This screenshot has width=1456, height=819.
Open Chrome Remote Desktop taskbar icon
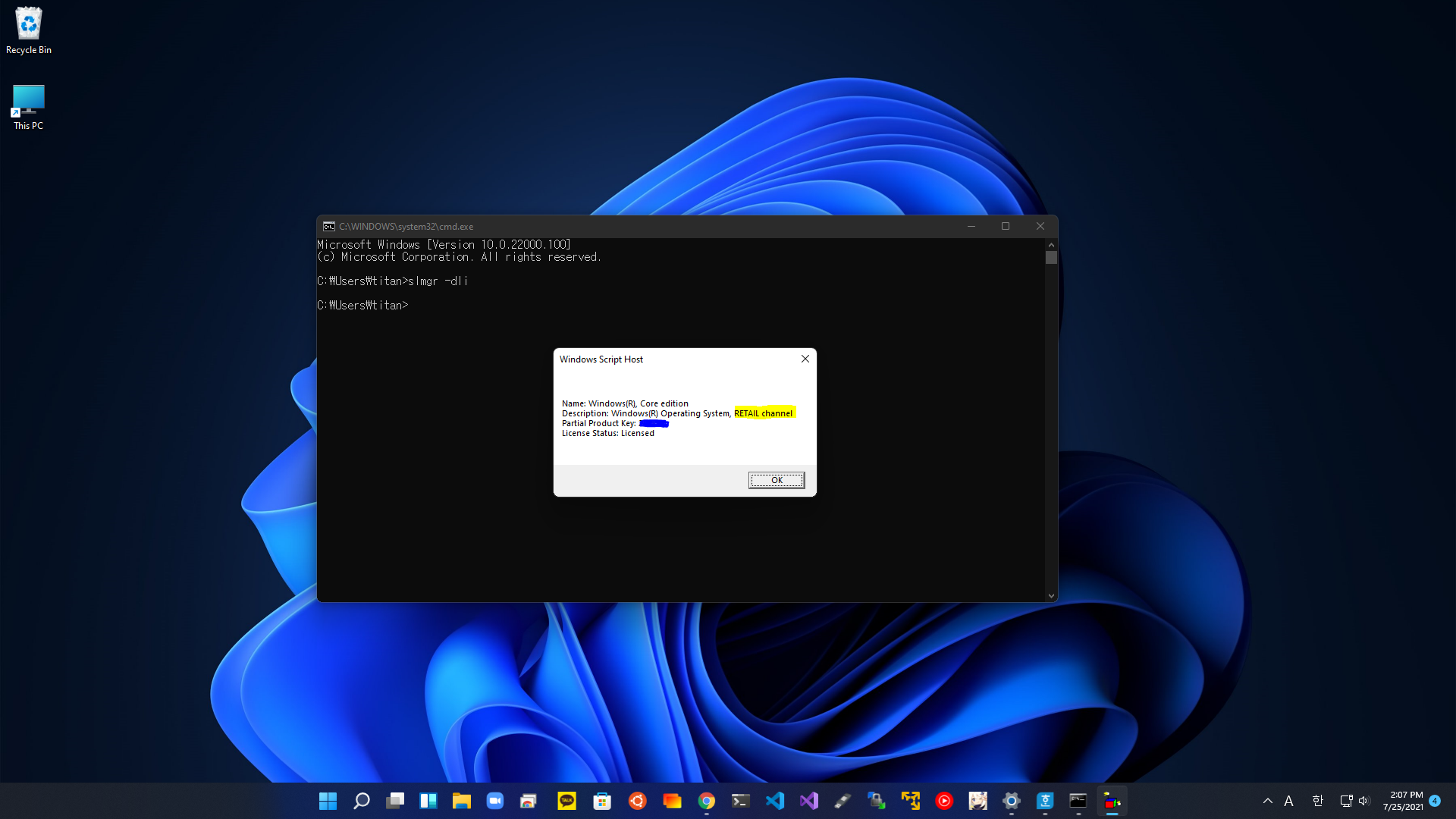click(x=529, y=801)
